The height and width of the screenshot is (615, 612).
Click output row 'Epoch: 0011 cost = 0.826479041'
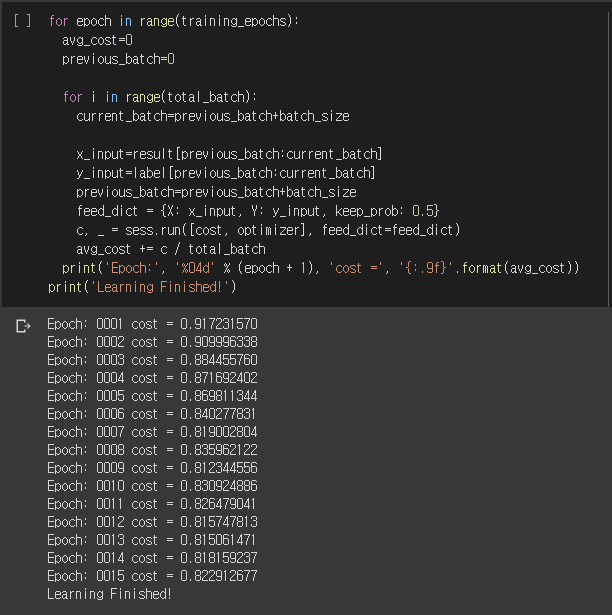click(151, 504)
